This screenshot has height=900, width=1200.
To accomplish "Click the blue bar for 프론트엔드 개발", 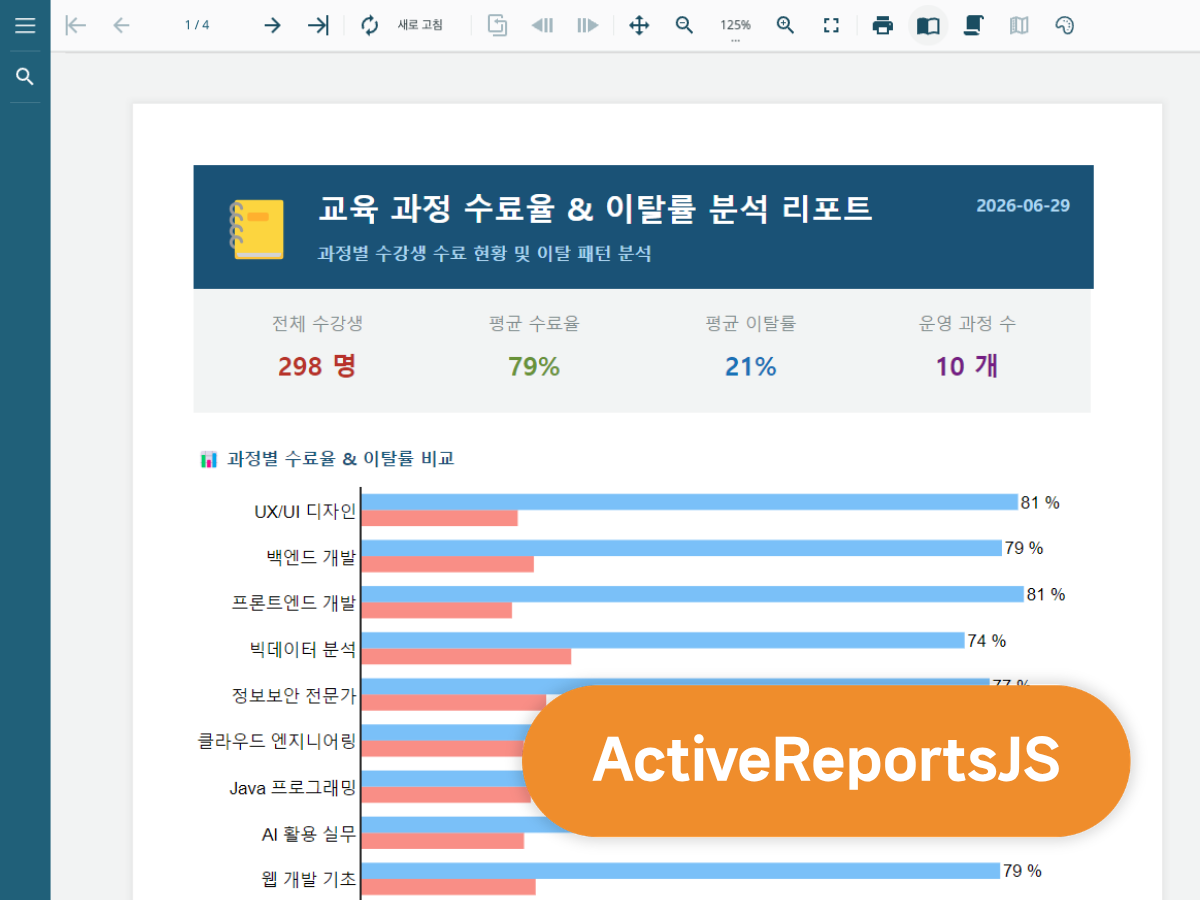I will pos(693,594).
